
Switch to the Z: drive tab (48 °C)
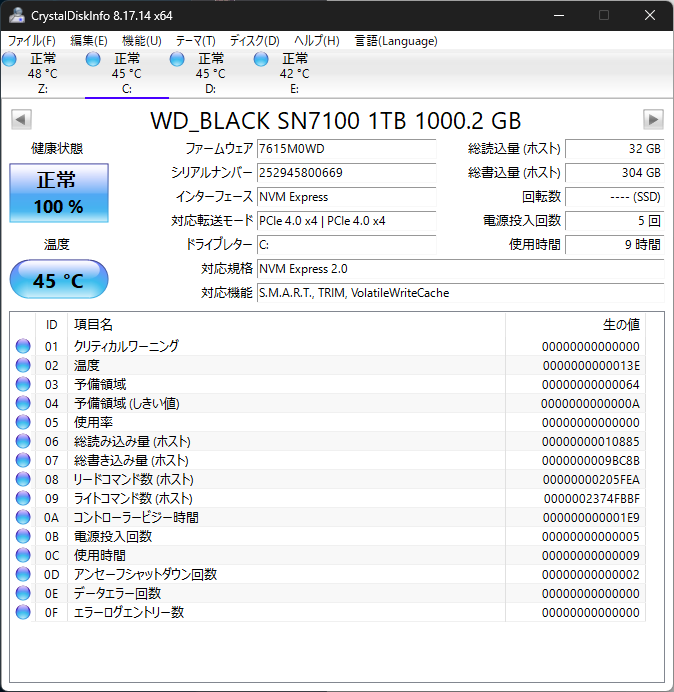pyautogui.click(x=43, y=74)
